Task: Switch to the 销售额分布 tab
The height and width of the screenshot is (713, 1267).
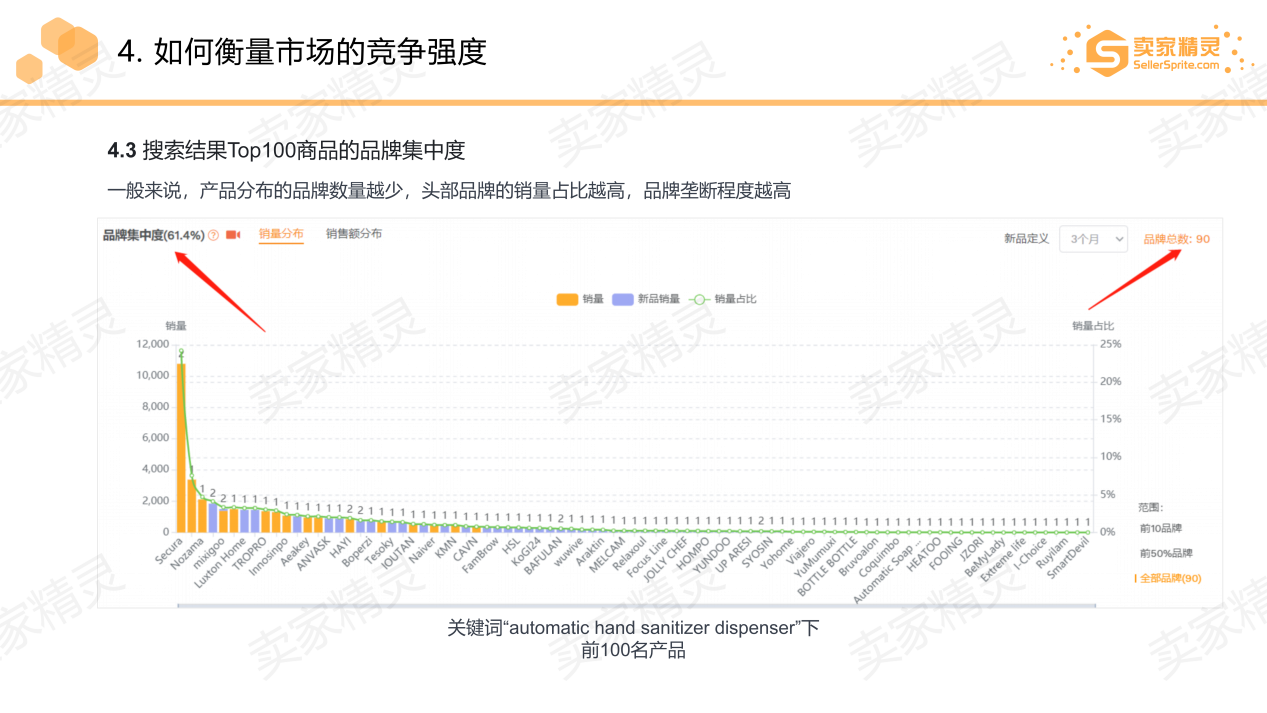Action: click(x=352, y=234)
